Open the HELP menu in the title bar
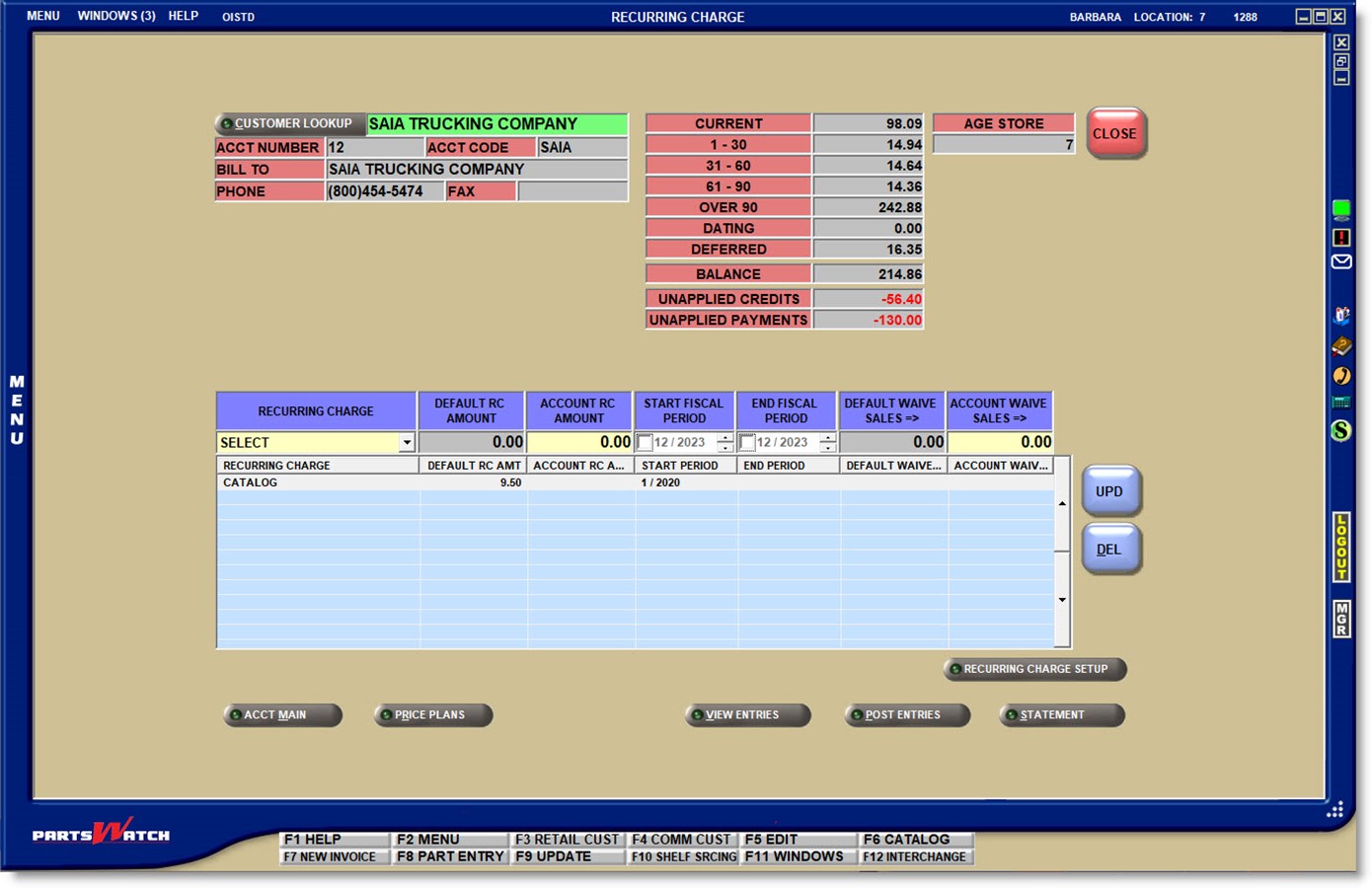The image size is (1372, 888). (x=183, y=16)
